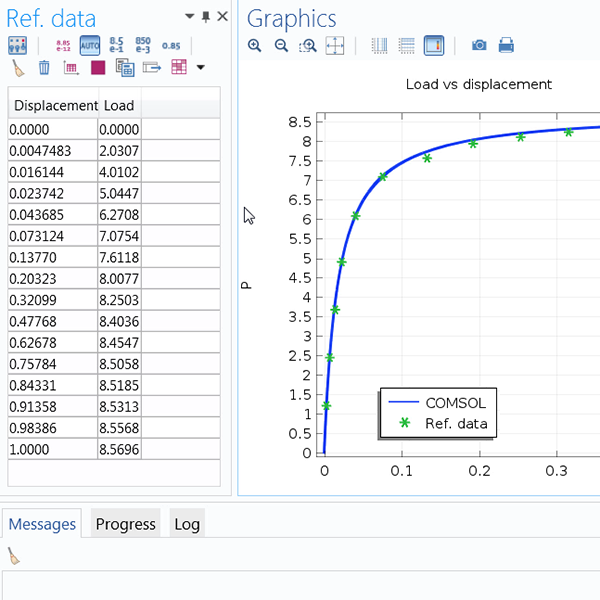Open the table toolbar dropdown arrow
Screen dimensions: 600x600
point(201,68)
